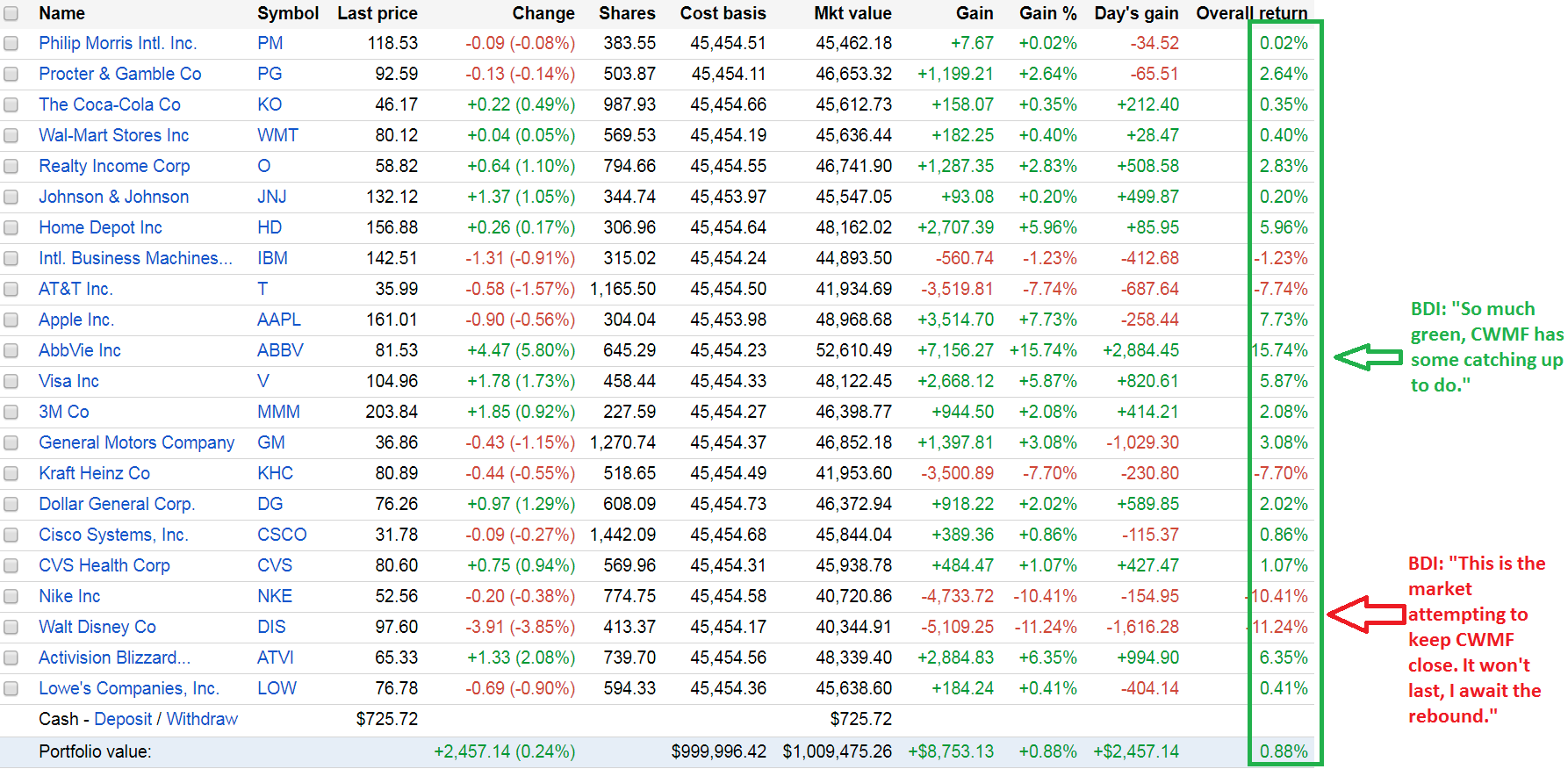Image resolution: width=1568 pixels, height=769 pixels.
Task: Check the box next to Walt Disney Co
Action: [11, 628]
